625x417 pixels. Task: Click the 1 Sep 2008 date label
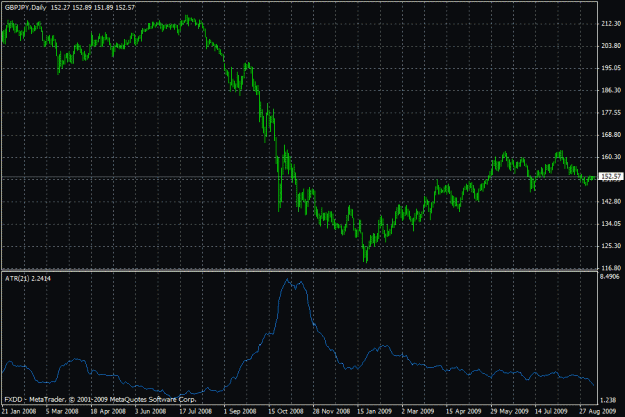[x=240, y=411]
